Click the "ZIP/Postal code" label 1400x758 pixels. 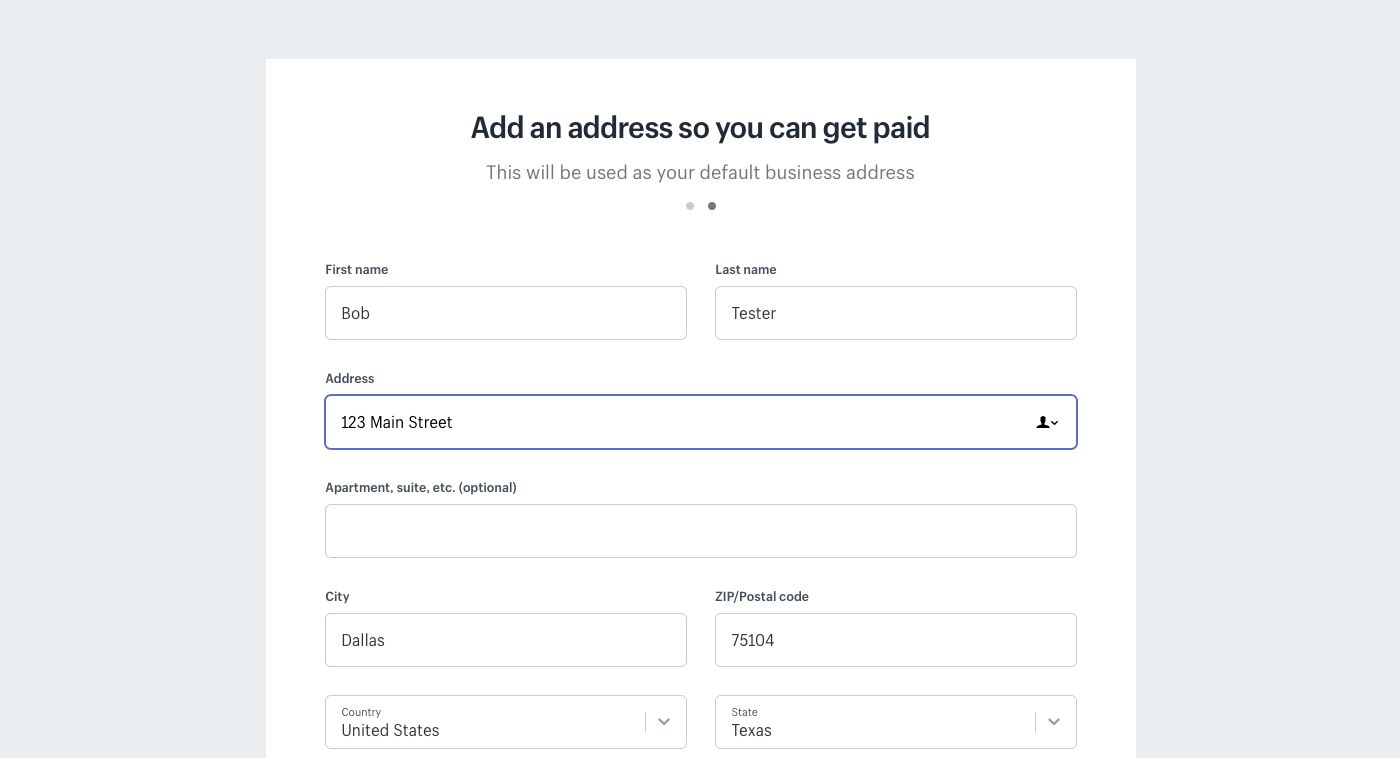tap(762, 597)
